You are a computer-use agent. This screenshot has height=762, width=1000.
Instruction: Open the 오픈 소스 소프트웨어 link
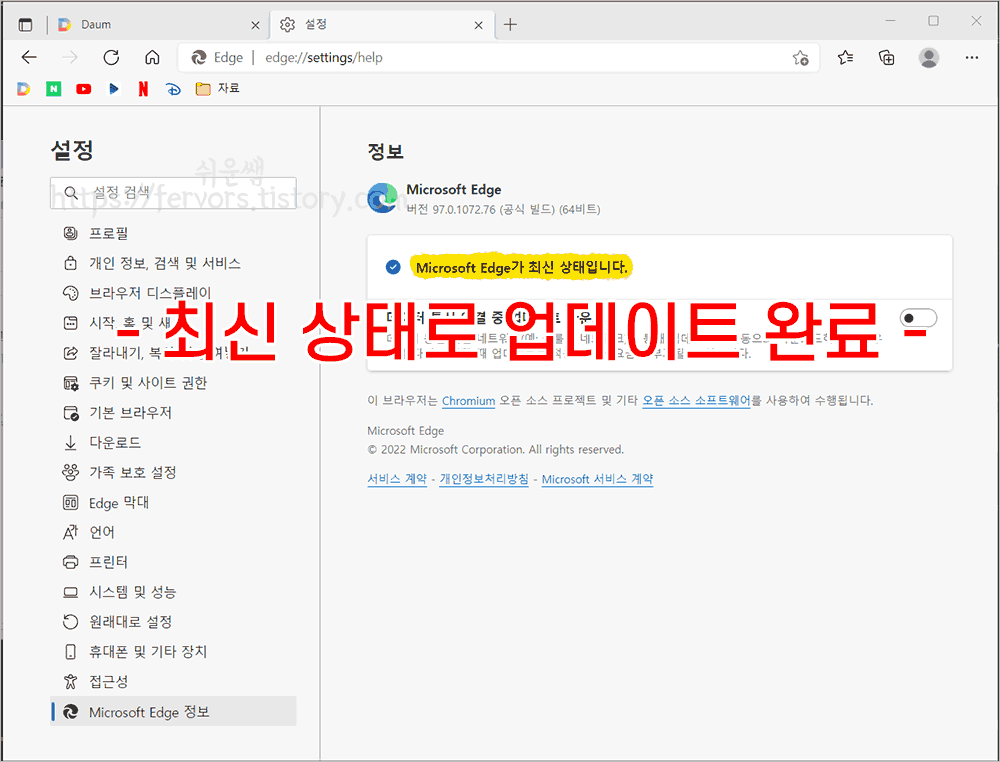(696, 400)
